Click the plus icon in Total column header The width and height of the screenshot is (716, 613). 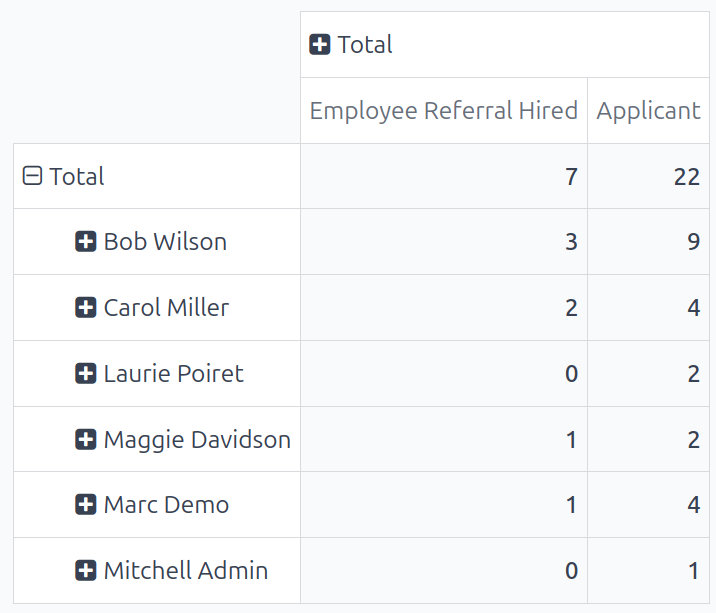[x=320, y=45]
